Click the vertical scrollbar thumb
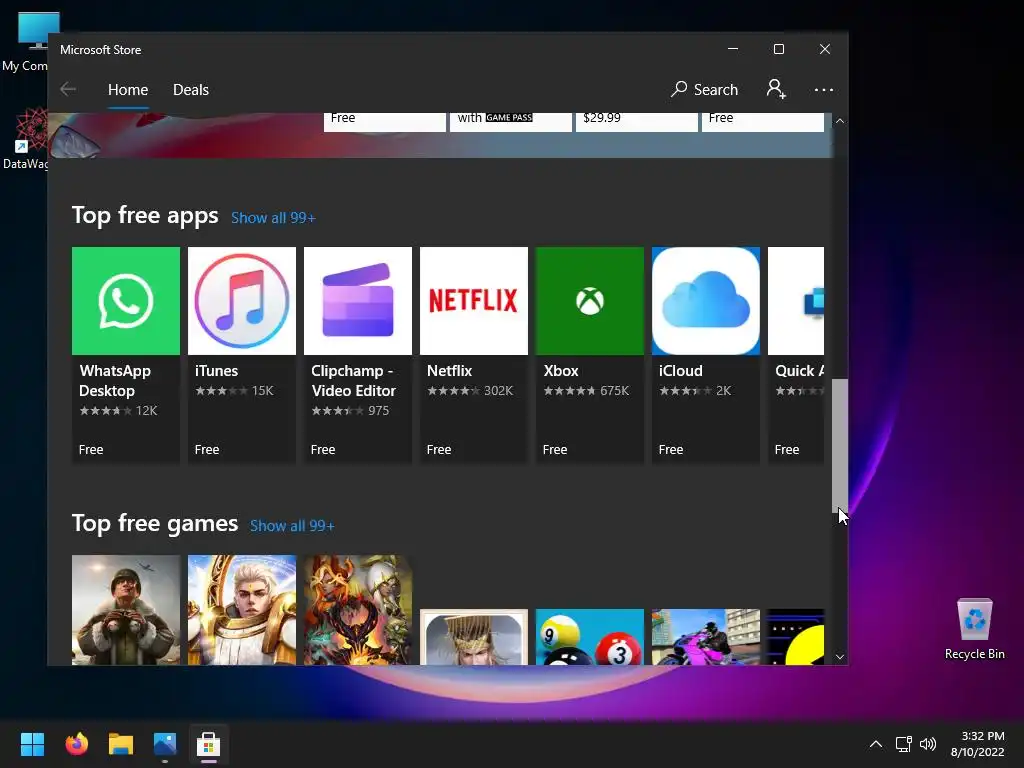 coord(840,445)
